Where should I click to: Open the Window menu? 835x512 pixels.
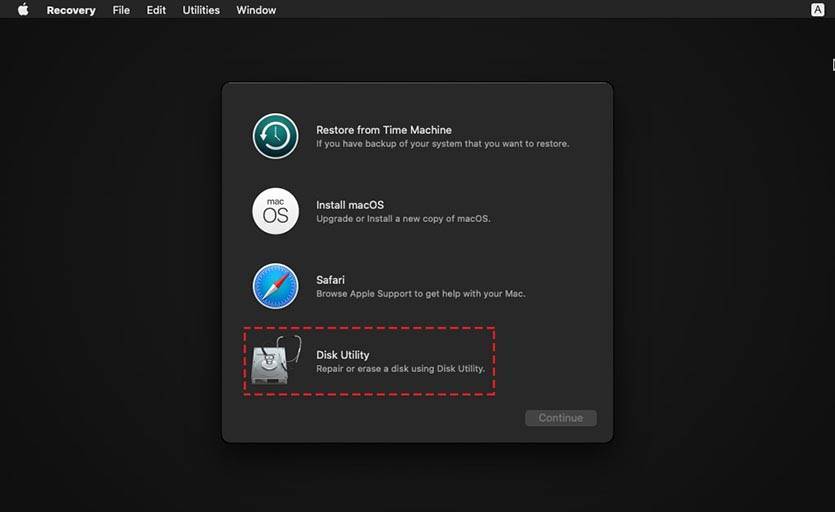[256, 10]
